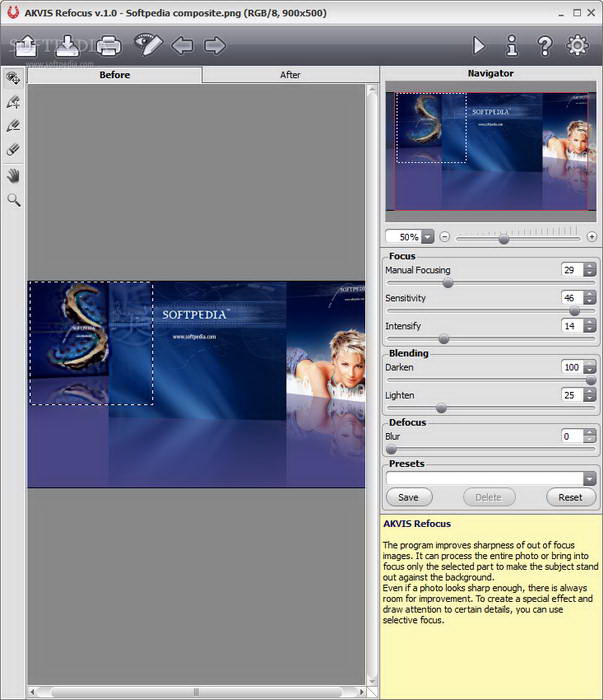Click the Sensitivity stepper arrows

point(590,298)
